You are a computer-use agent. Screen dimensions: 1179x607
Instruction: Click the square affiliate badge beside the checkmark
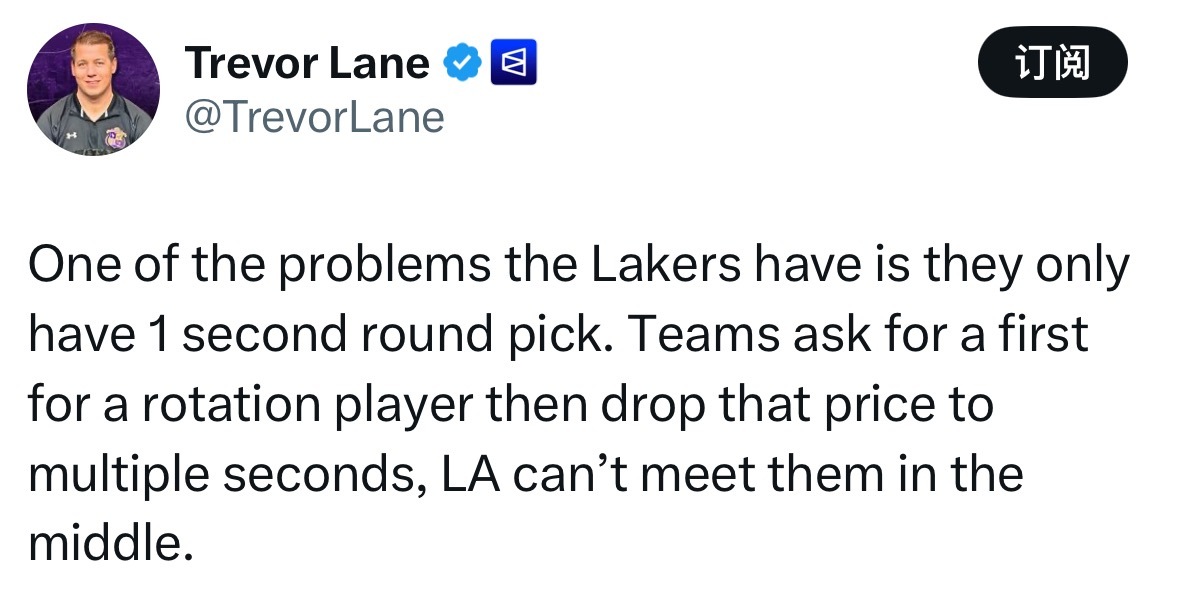tap(513, 63)
